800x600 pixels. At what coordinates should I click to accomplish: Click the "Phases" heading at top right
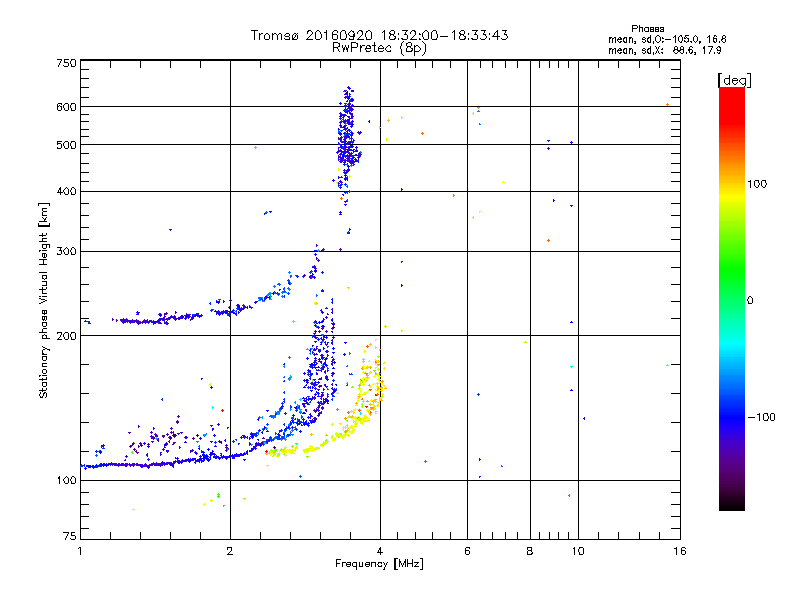click(647, 29)
